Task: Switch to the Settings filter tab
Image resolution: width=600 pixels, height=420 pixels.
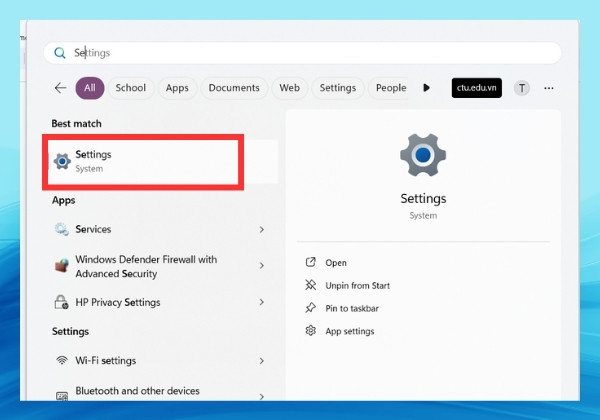Action: 338,88
